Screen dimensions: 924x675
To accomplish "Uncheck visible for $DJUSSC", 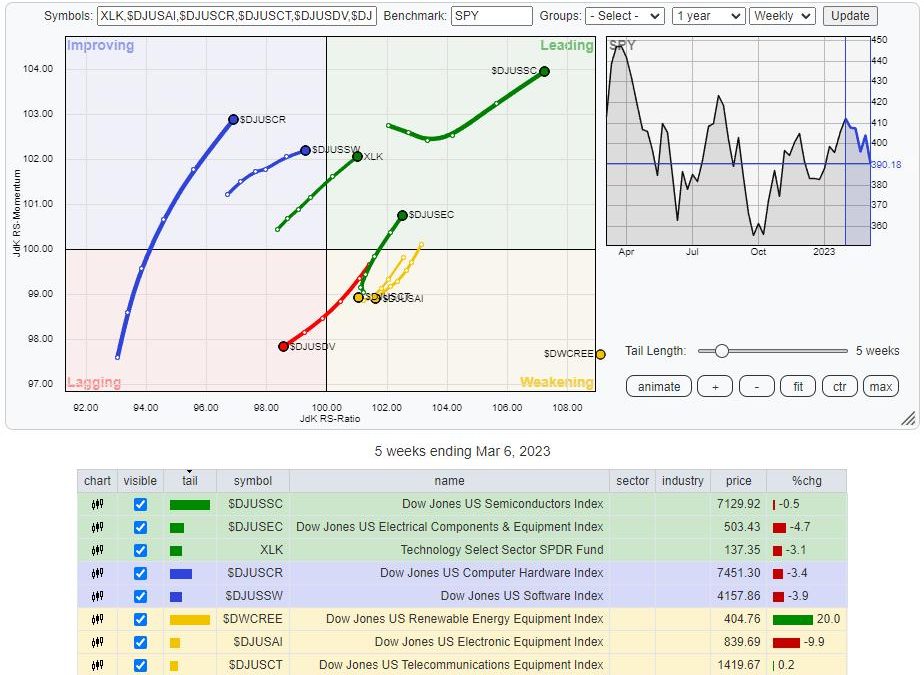I will tap(140, 504).
